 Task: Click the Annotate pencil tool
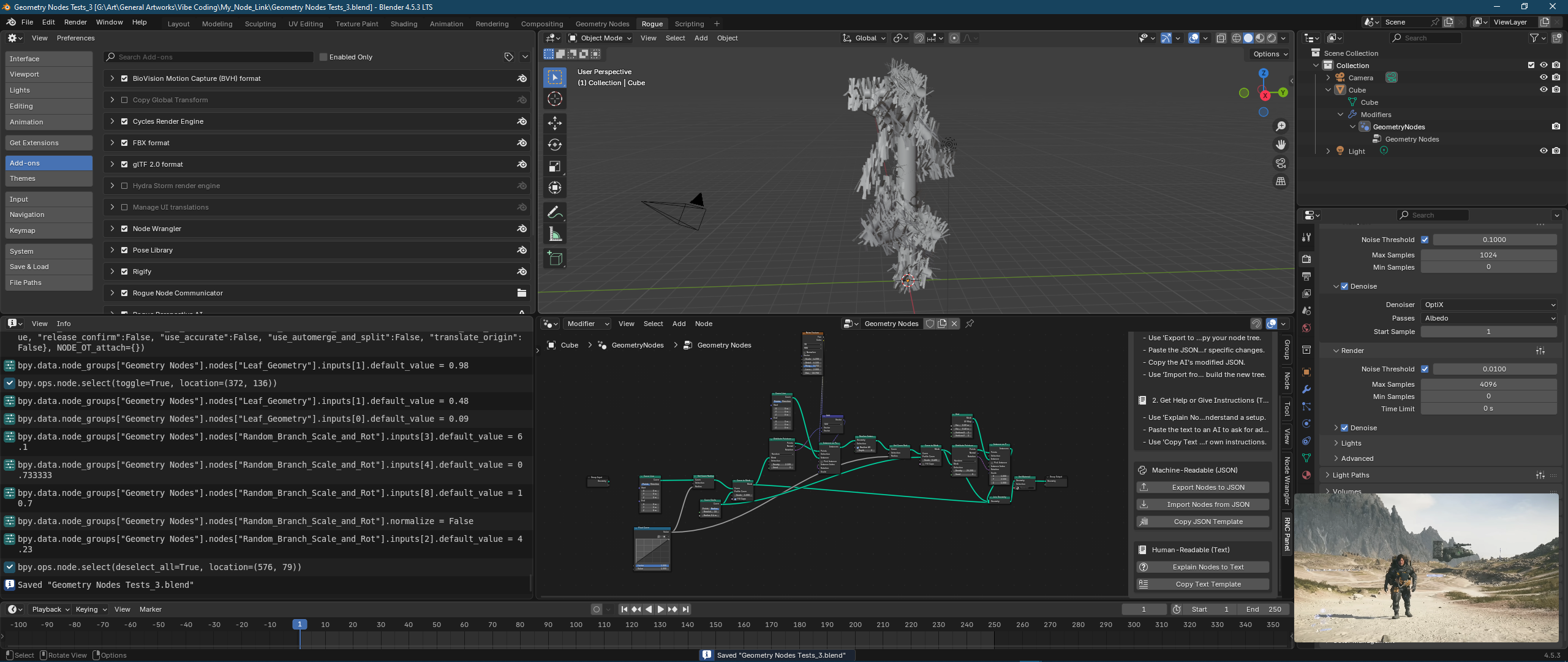click(x=555, y=212)
